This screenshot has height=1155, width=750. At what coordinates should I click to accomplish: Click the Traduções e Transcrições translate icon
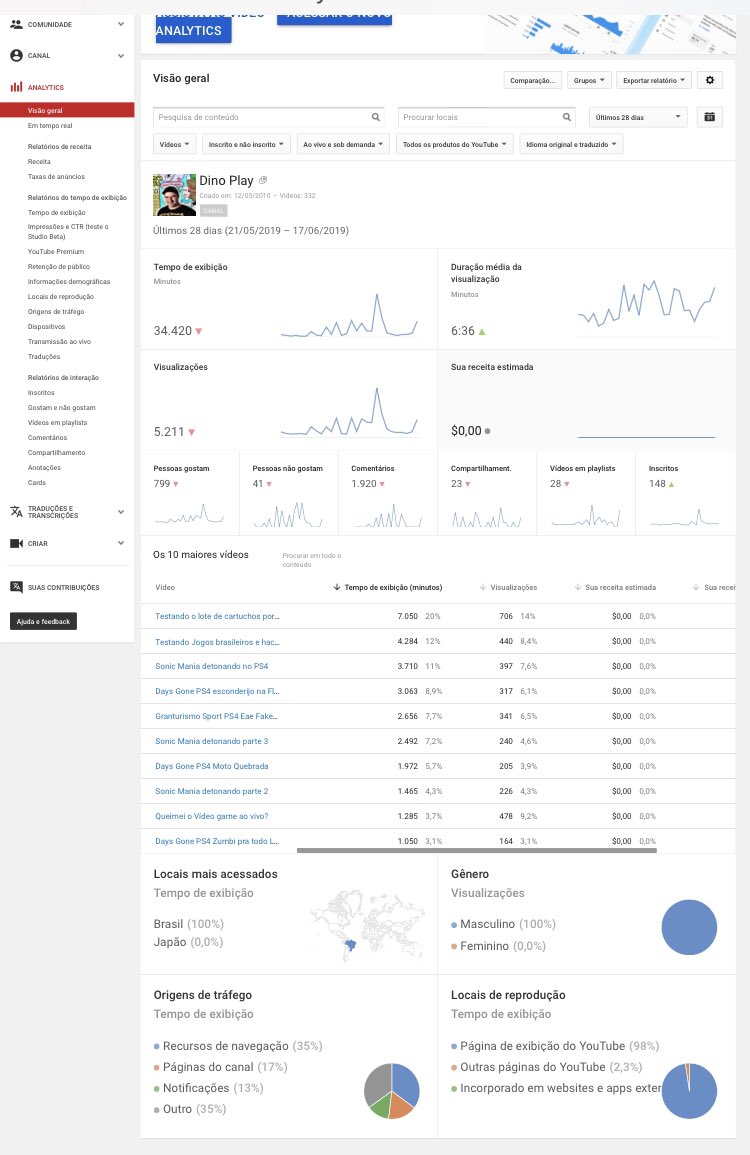(16, 511)
